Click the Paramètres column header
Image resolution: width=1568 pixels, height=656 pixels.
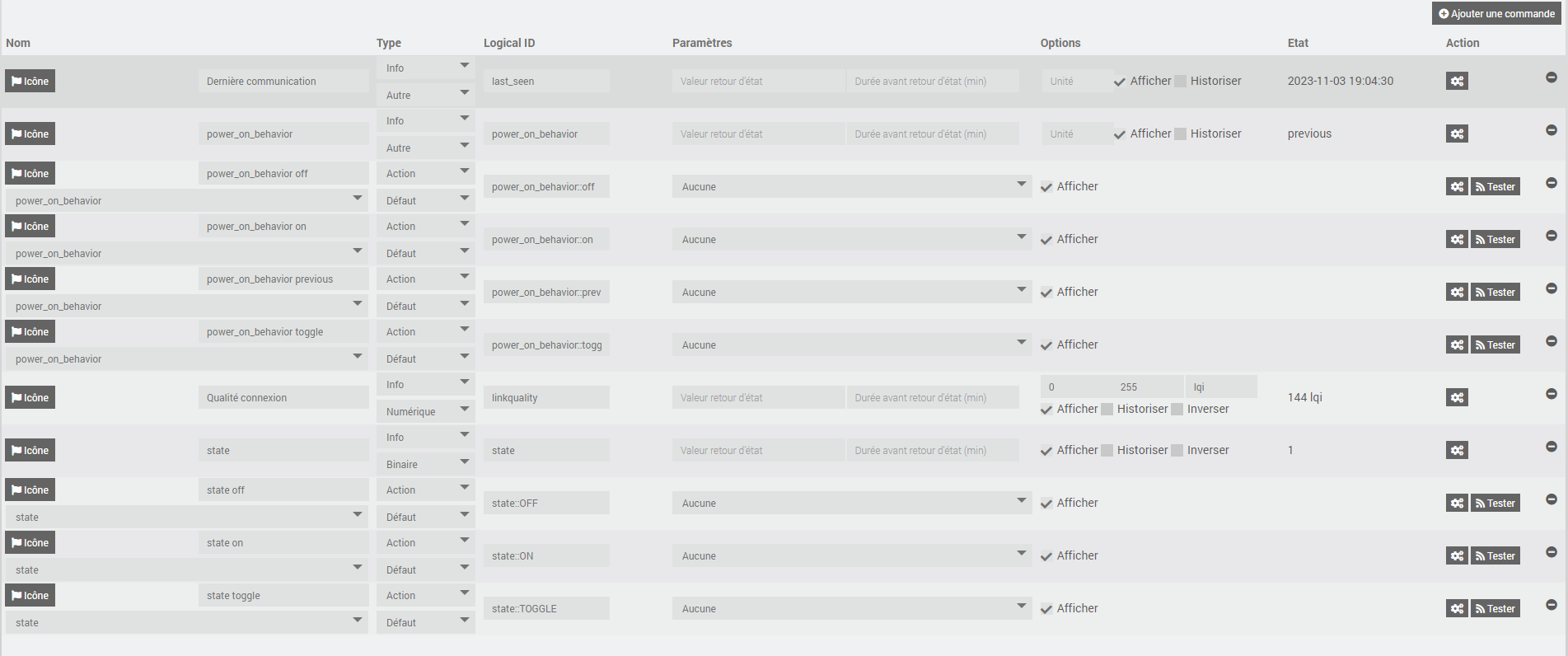pos(702,43)
